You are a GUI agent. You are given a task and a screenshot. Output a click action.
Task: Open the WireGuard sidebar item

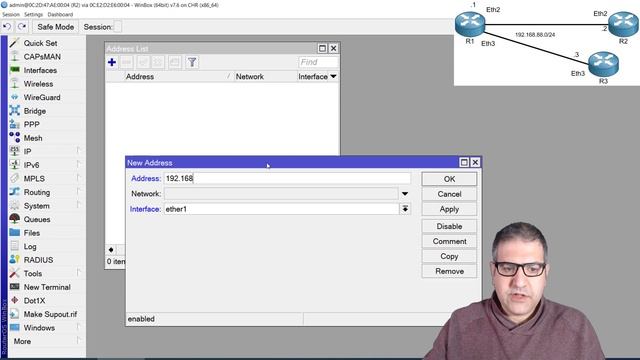pos(42,97)
